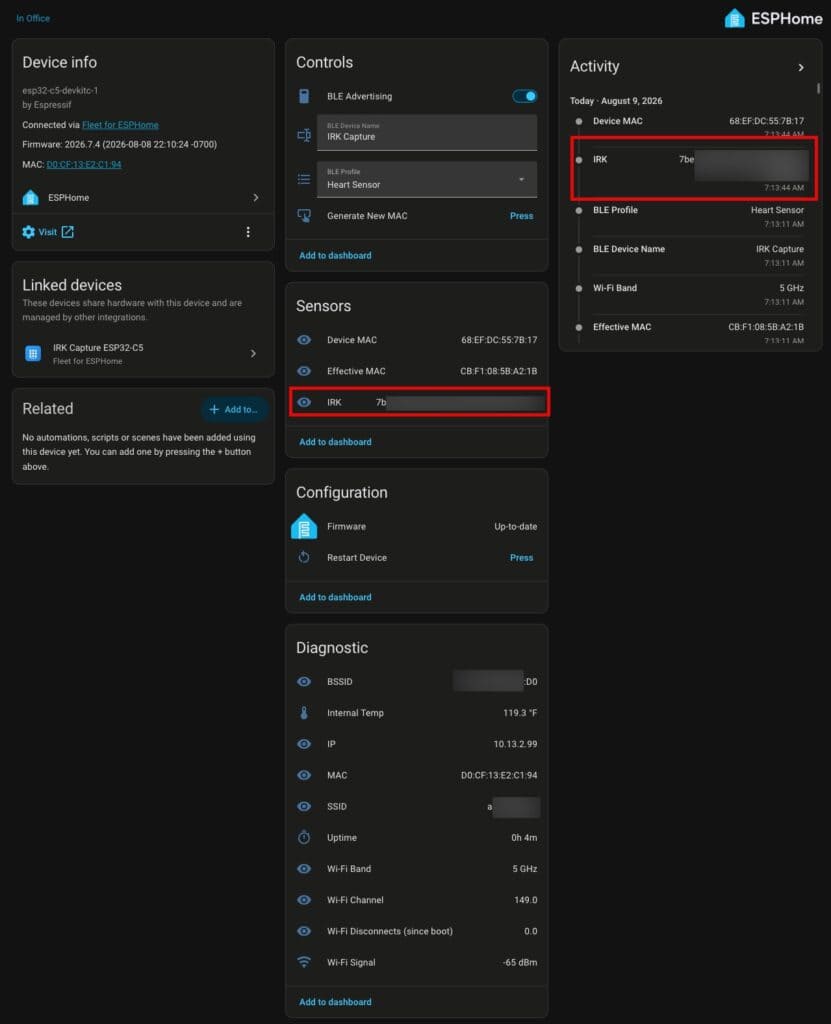Image resolution: width=831 pixels, height=1024 pixels.
Task: Click the eye icon next to Effective MAC sensor
Action: (304, 371)
